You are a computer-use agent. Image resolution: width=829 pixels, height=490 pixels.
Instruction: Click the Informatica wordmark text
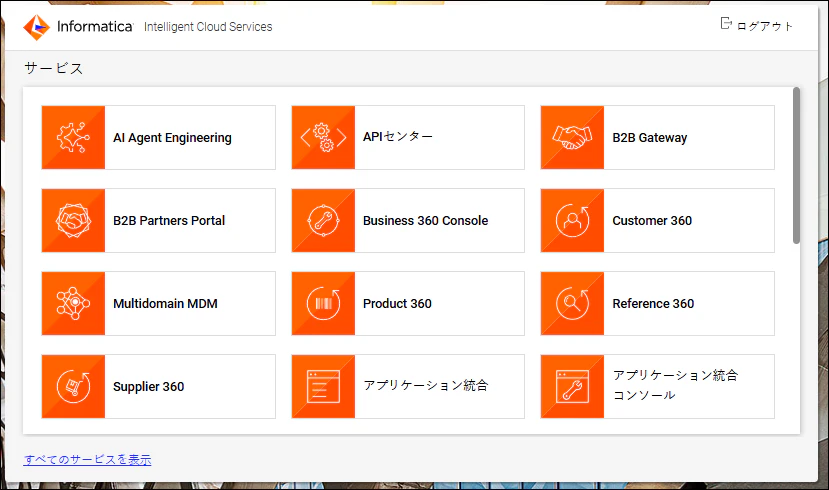point(95,26)
